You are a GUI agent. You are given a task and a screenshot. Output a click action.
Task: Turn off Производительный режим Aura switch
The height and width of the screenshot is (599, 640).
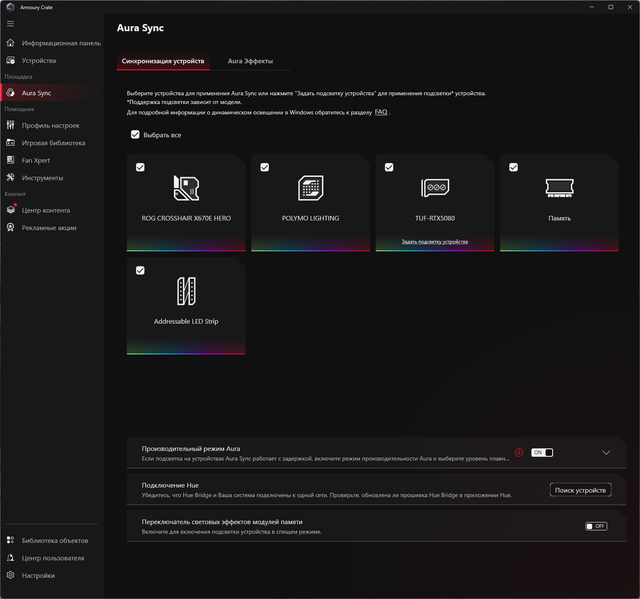[542, 453]
